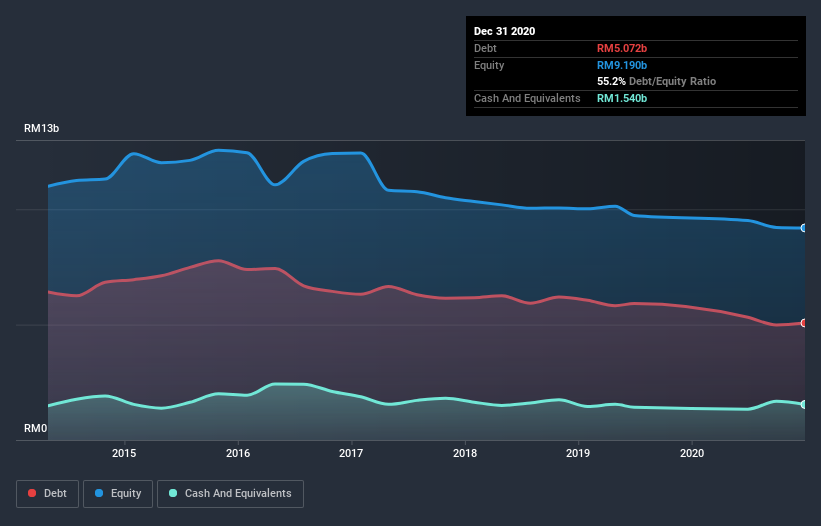Click the RM13b y-axis label
The height and width of the screenshot is (526, 821).
pos(41,128)
